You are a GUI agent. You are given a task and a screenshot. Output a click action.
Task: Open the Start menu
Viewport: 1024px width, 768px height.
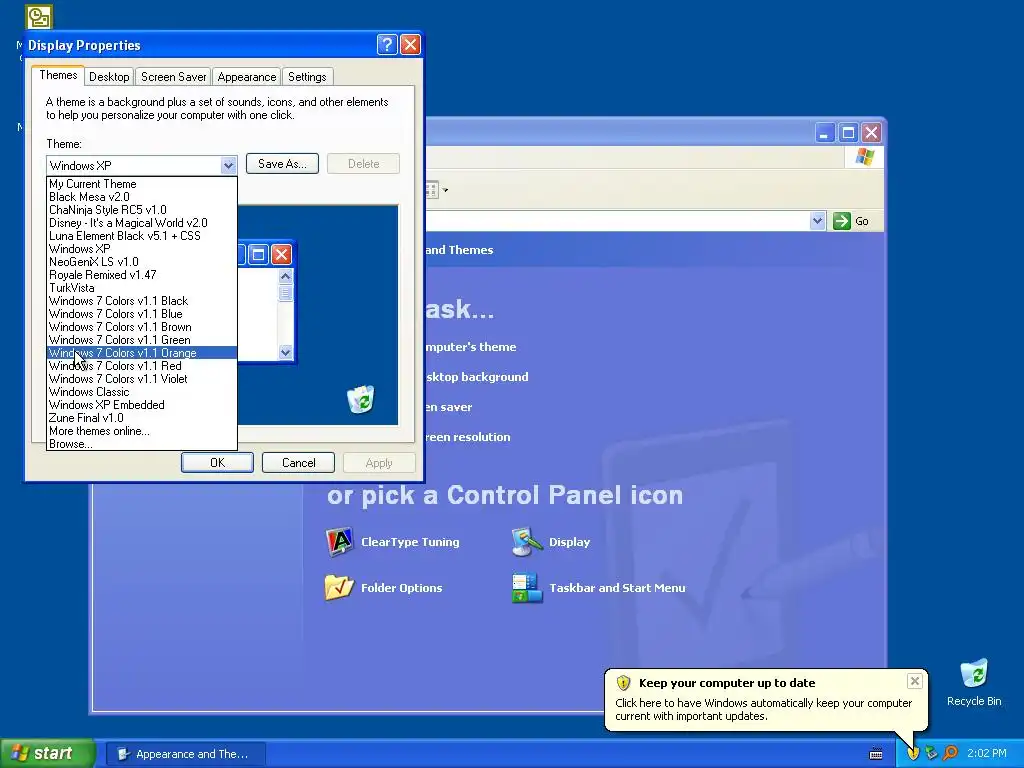(x=47, y=753)
